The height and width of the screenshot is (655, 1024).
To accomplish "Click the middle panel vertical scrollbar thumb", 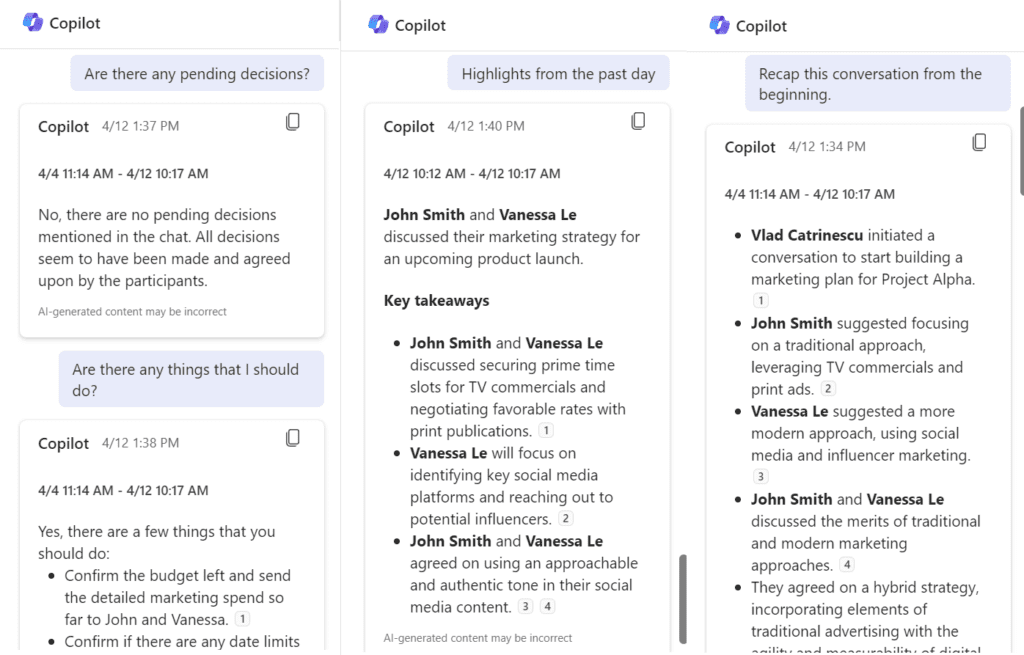I will (x=682, y=599).
